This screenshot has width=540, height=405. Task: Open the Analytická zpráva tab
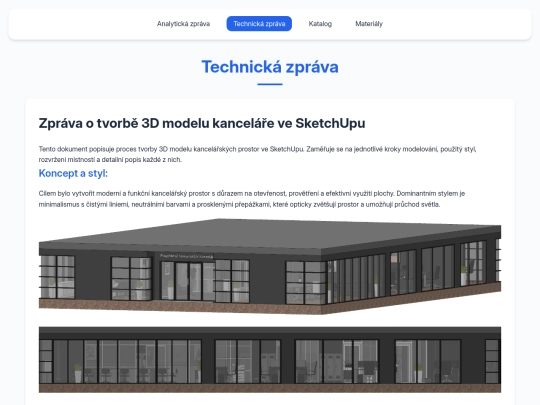pyautogui.click(x=183, y=24)
